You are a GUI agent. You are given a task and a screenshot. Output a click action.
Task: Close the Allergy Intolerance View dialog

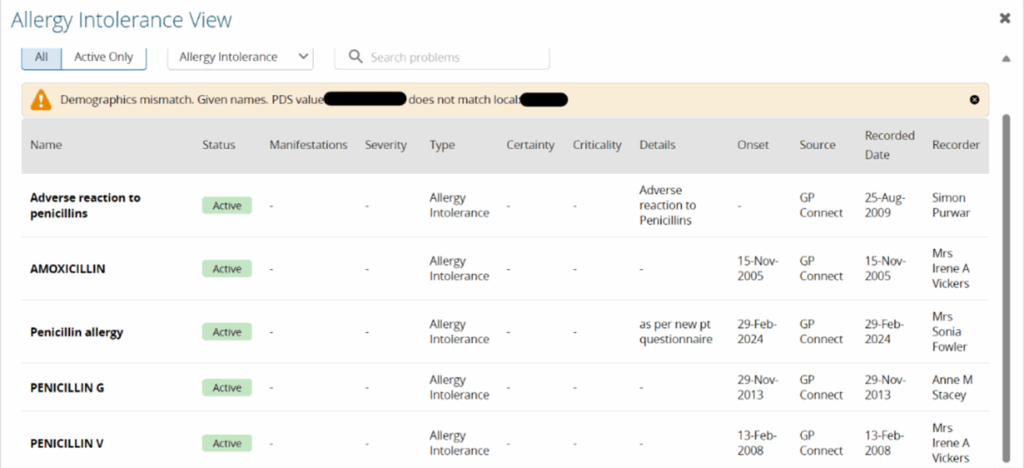tap(1005, 18)
